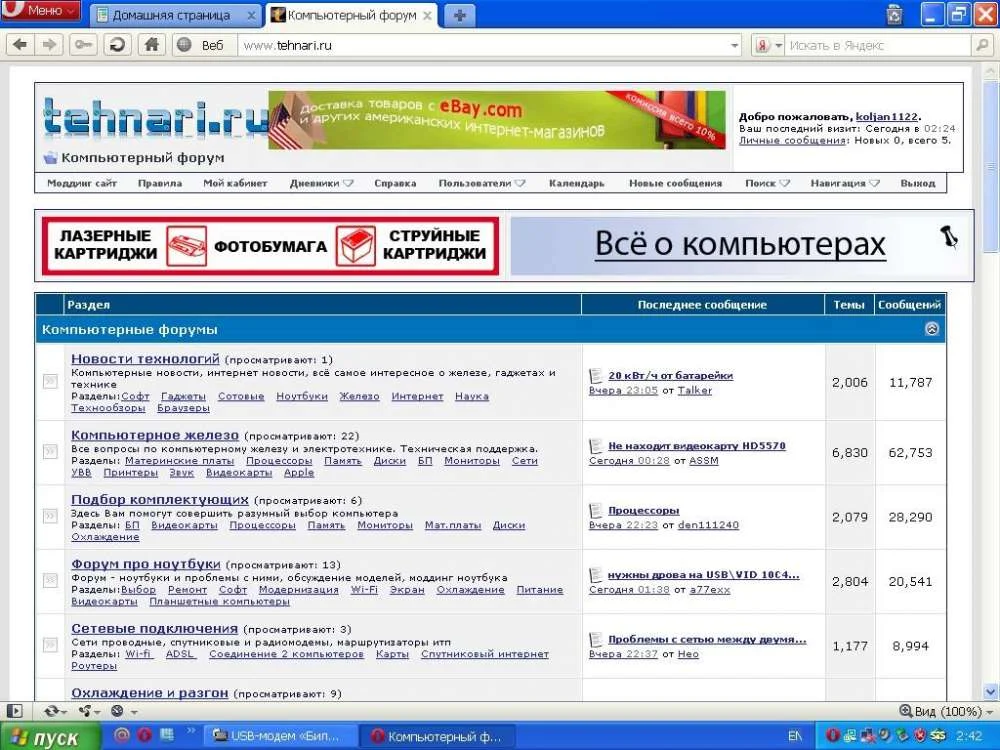Click the Веб address bar badge
The height and width of the screenshot is (750, 1000).
[204, 45]
